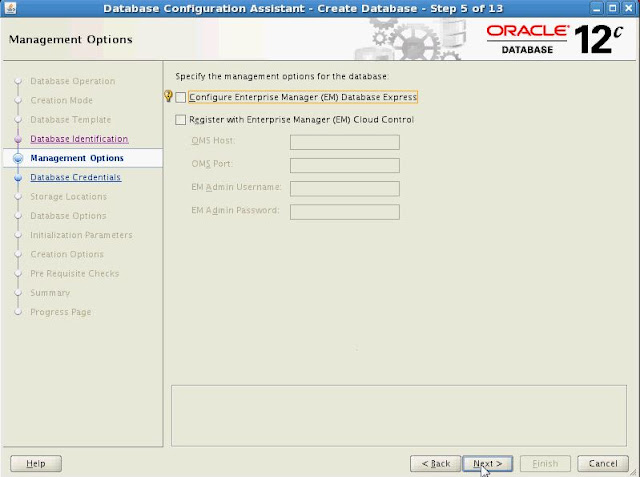Image resolution: width=640 pixels, height=477 pixels.
Task: Click the Database Template step label
Action: (71, 120)
